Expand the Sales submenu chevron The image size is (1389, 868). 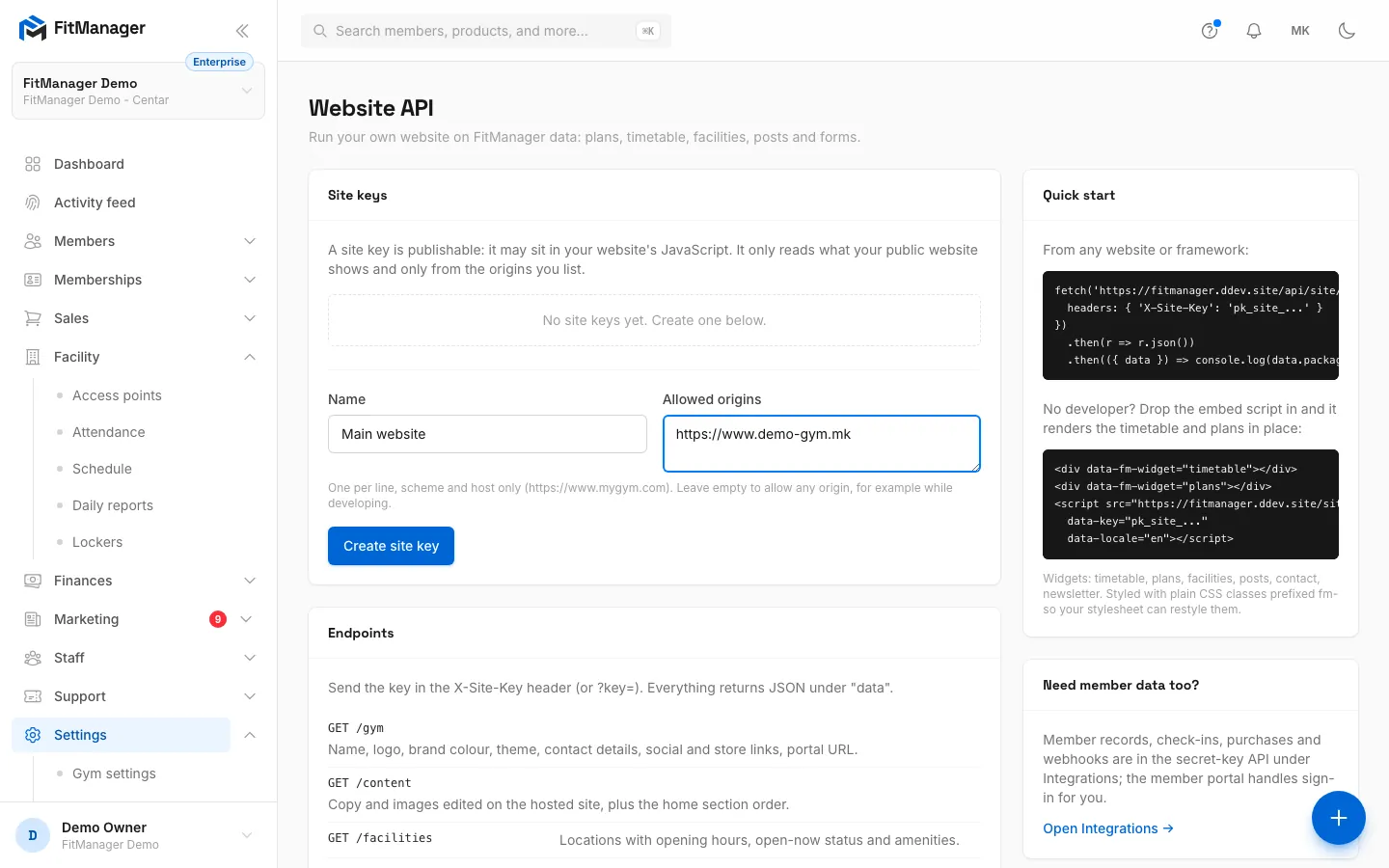tap(250, 318)
